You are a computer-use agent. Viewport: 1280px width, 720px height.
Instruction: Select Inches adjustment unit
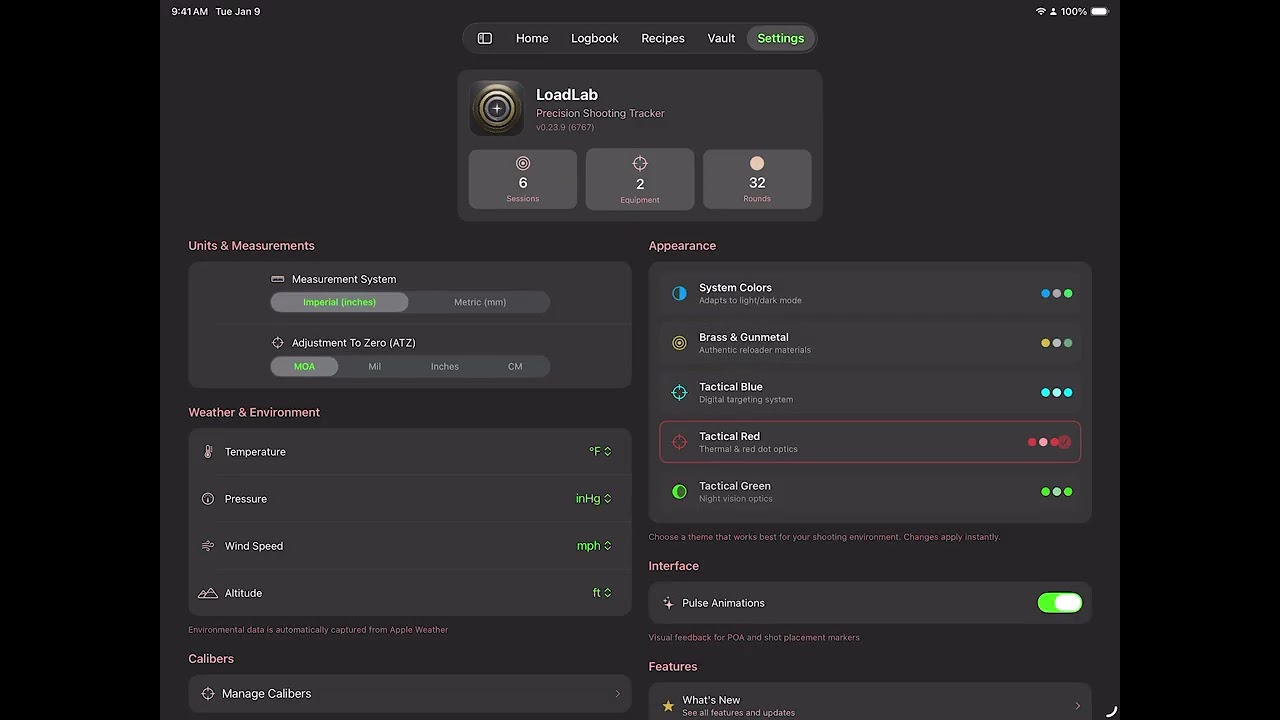point(445,367)
